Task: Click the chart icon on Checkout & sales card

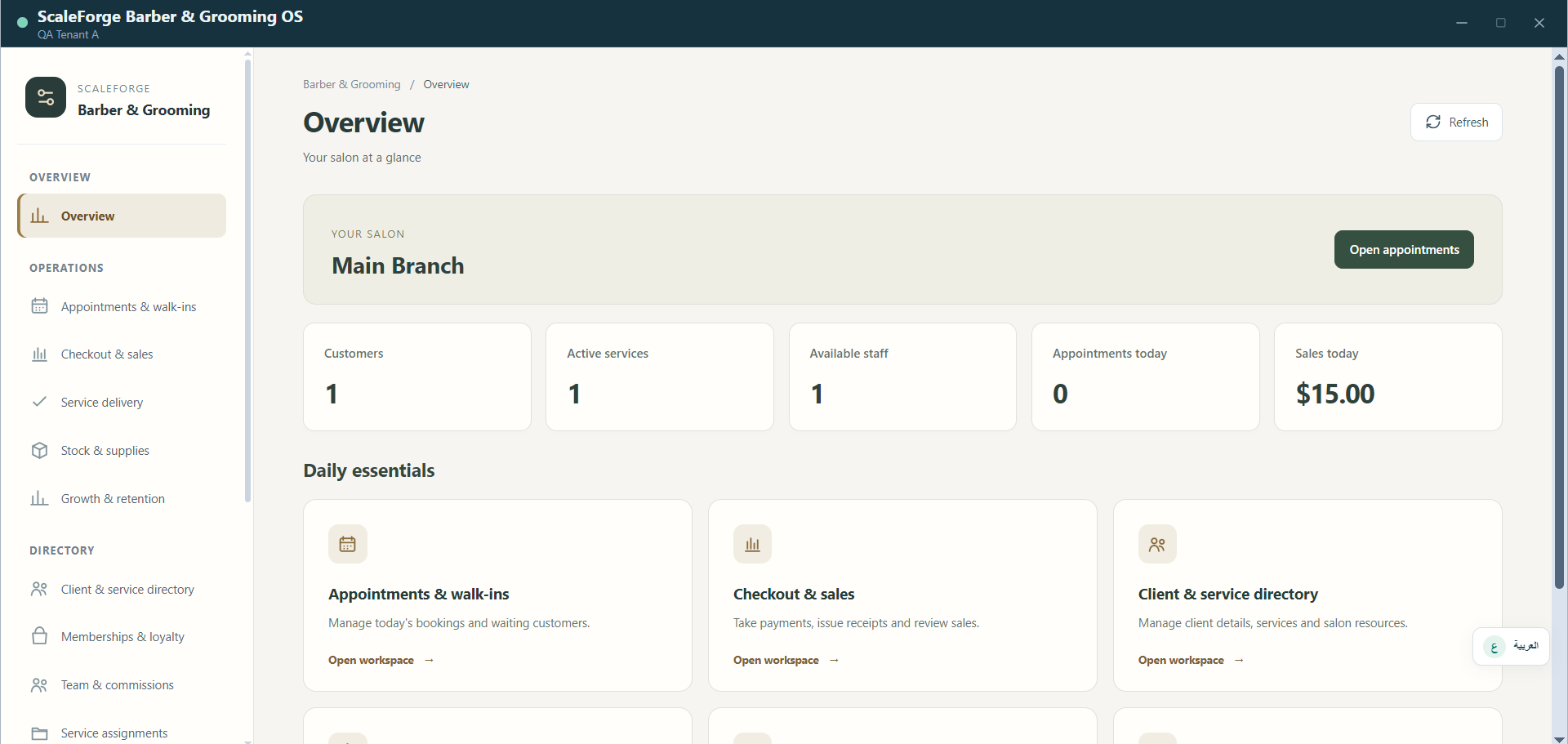Action: (752, 544)
